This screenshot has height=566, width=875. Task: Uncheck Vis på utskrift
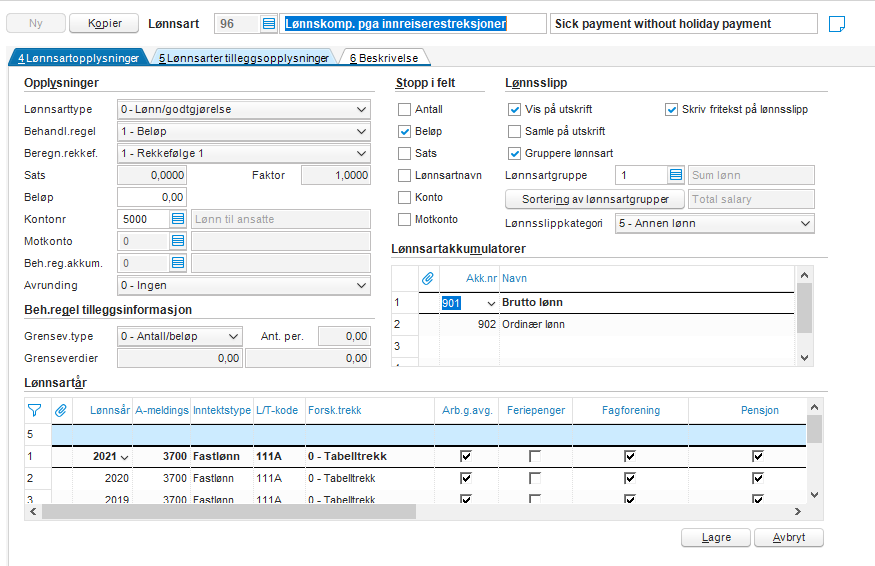(515, 109)
